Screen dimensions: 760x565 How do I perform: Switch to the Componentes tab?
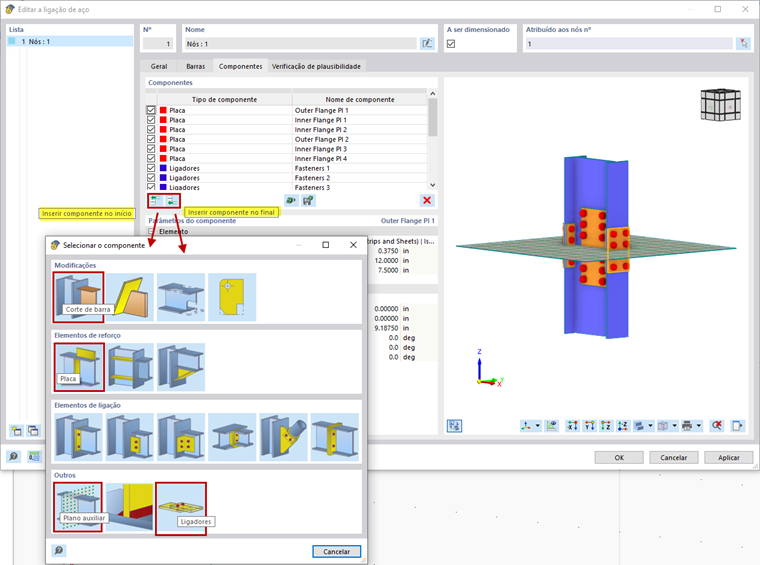(x=240, y=66)
